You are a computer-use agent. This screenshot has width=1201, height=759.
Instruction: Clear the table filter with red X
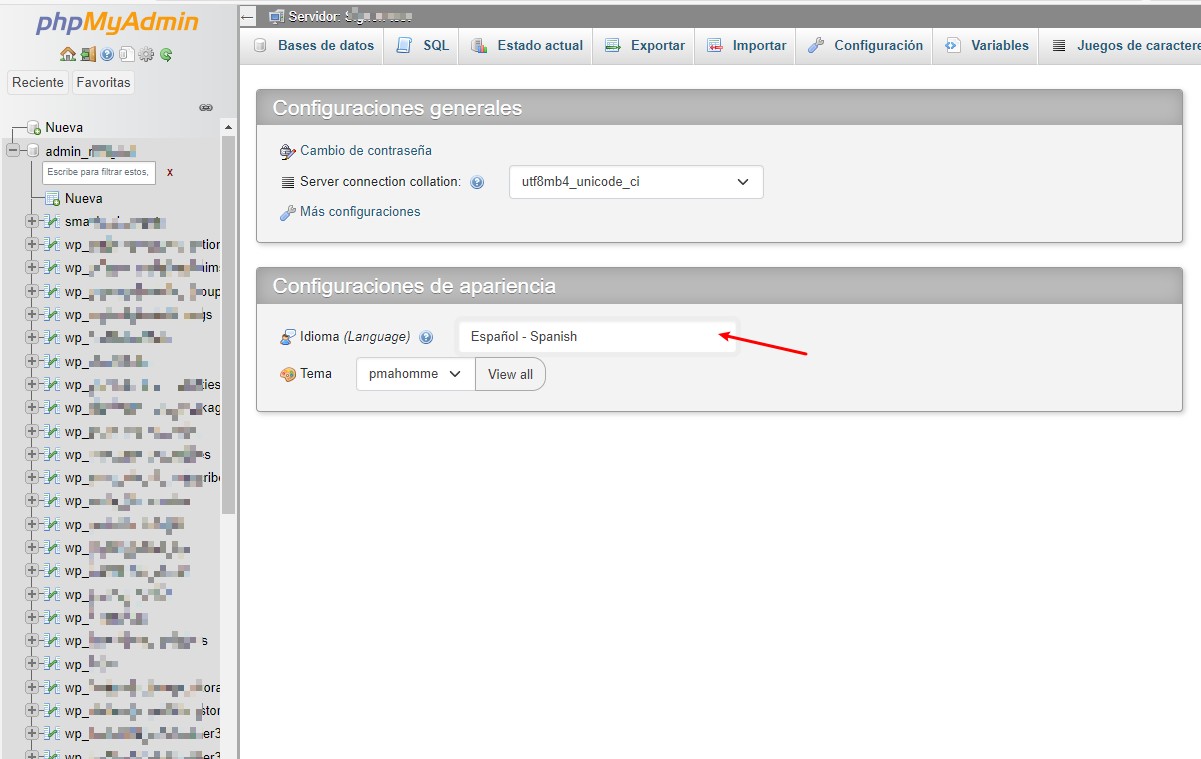(x=170, y=172)
